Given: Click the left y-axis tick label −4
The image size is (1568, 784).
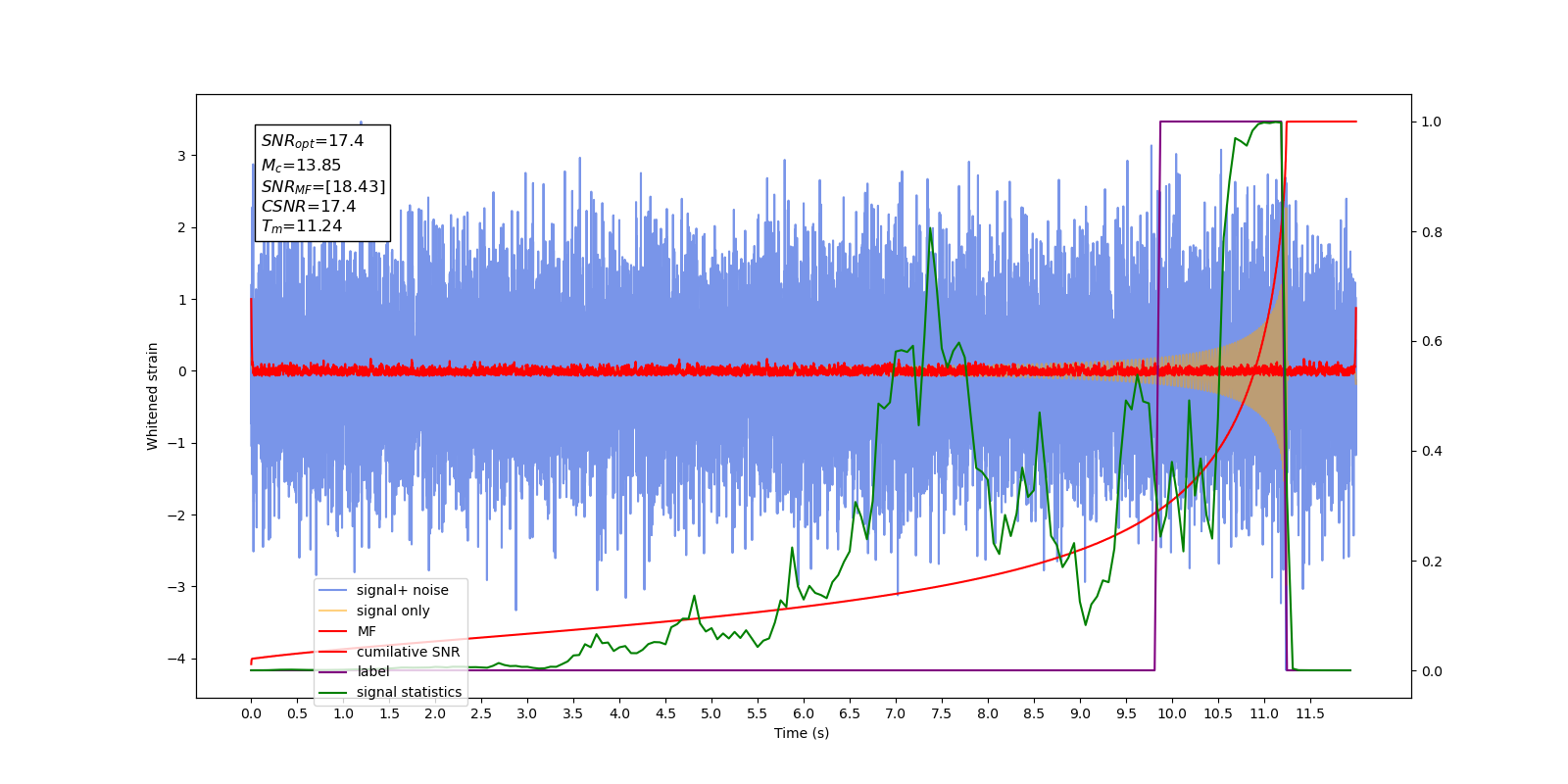Looking at the screenshot, I should [x=177, y=659].
